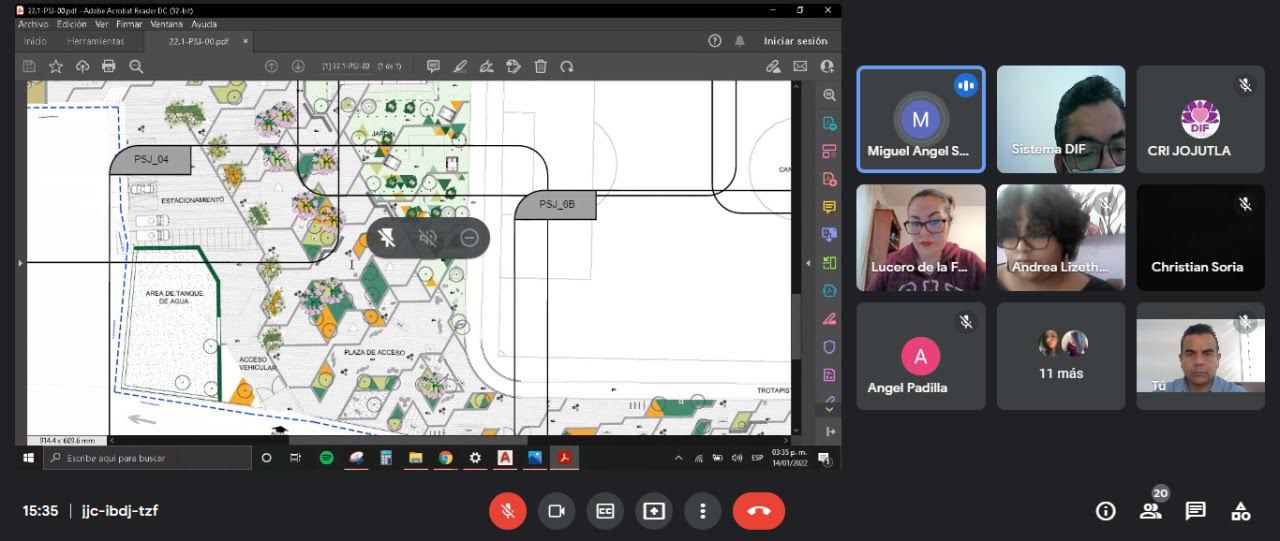Open the activities panel
The width and height of the screenshot is (1280, 541).
click(1240, 511)
